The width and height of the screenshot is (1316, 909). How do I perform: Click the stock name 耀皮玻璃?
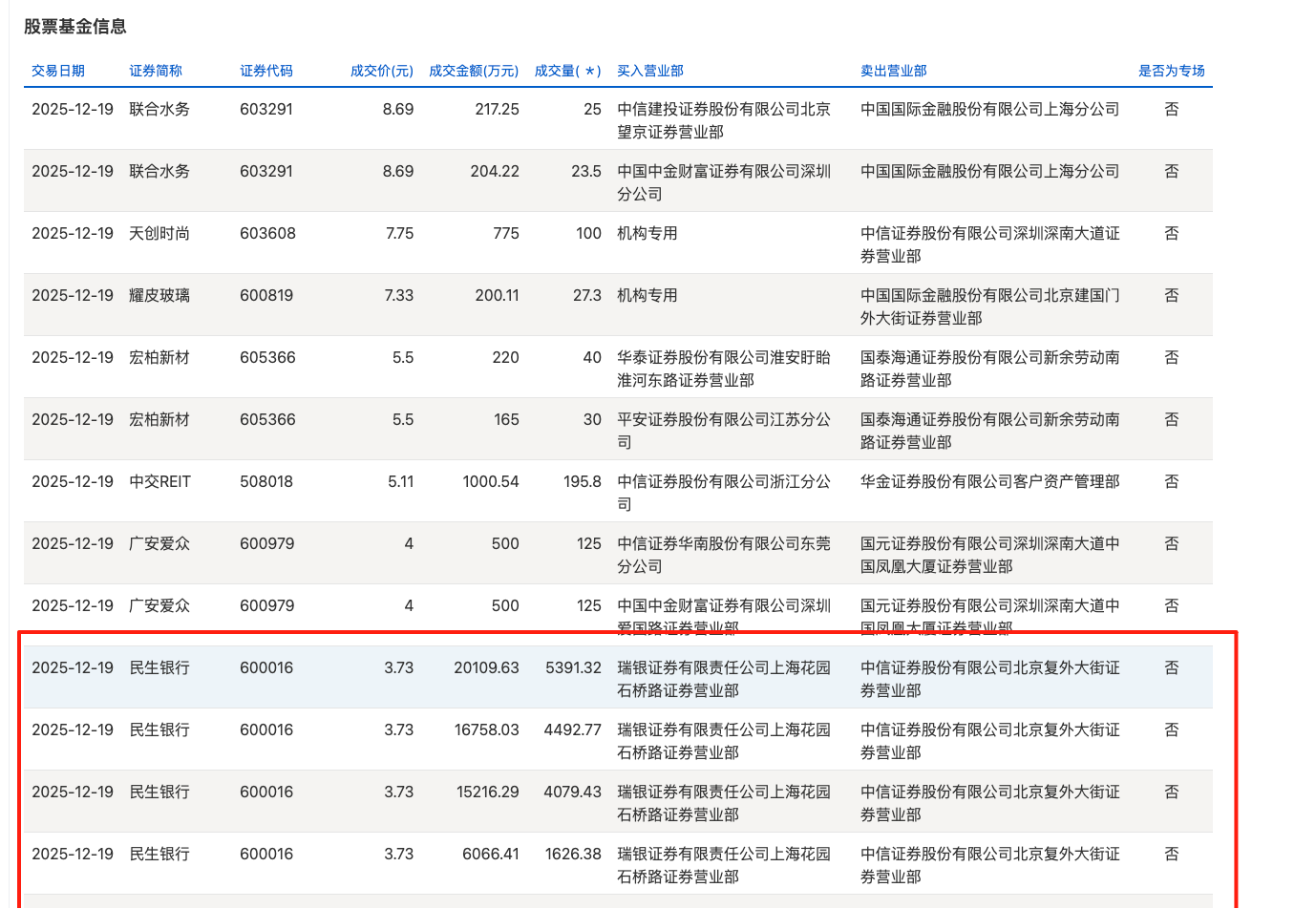tap(160, 295)
